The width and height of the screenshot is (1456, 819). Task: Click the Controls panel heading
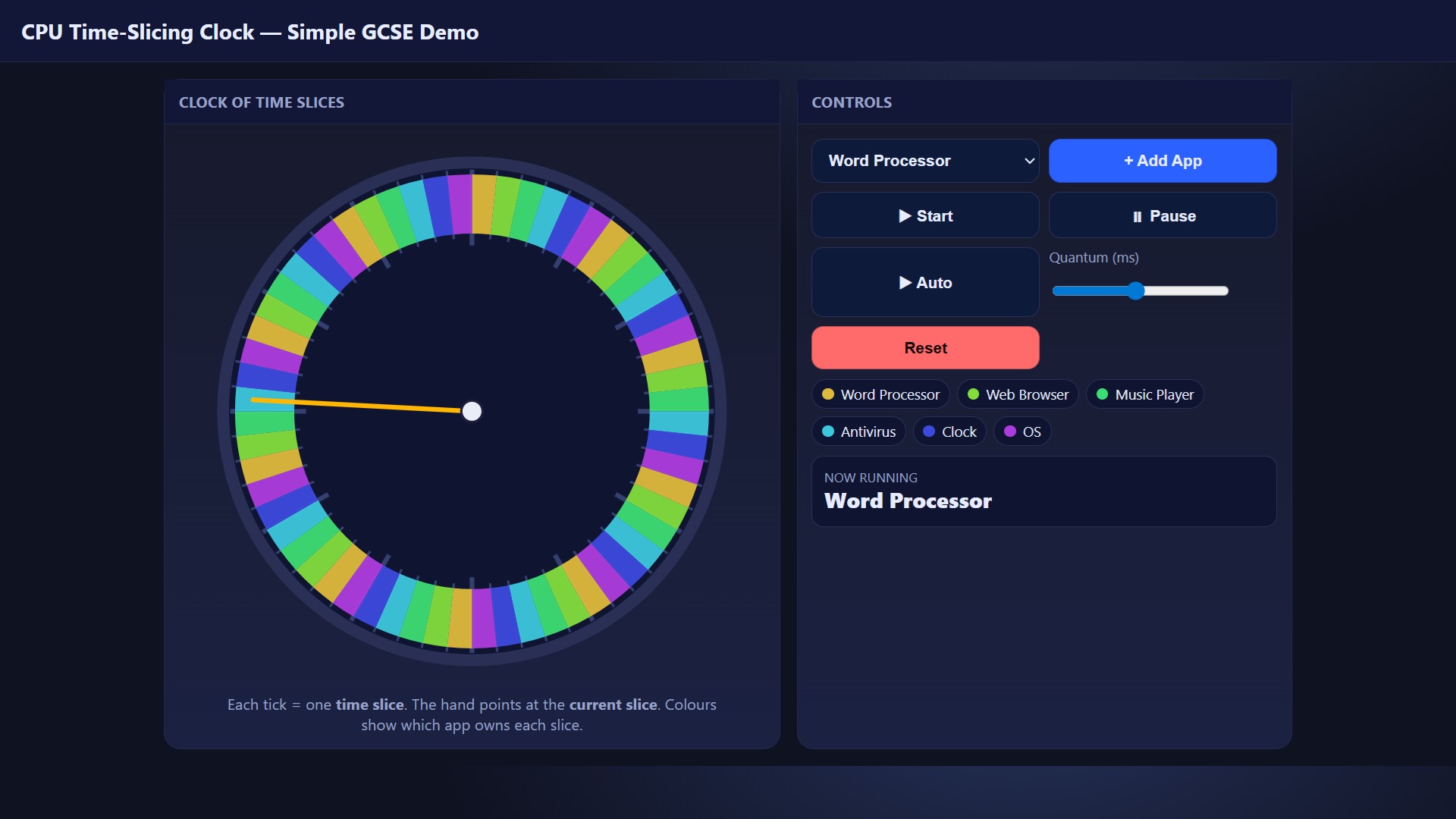click(851, 102)
